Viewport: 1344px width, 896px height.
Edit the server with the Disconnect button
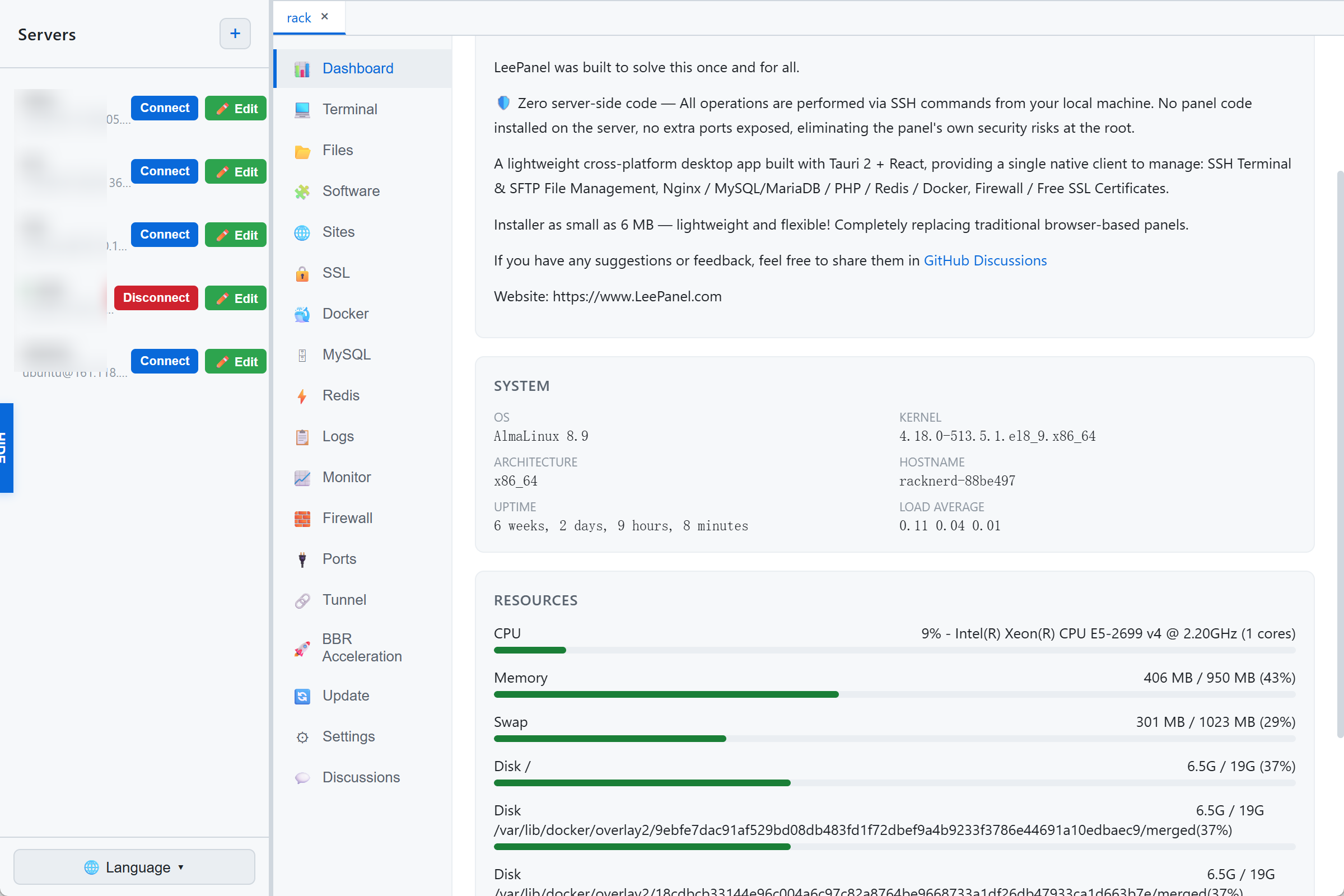tap(235, 298)
